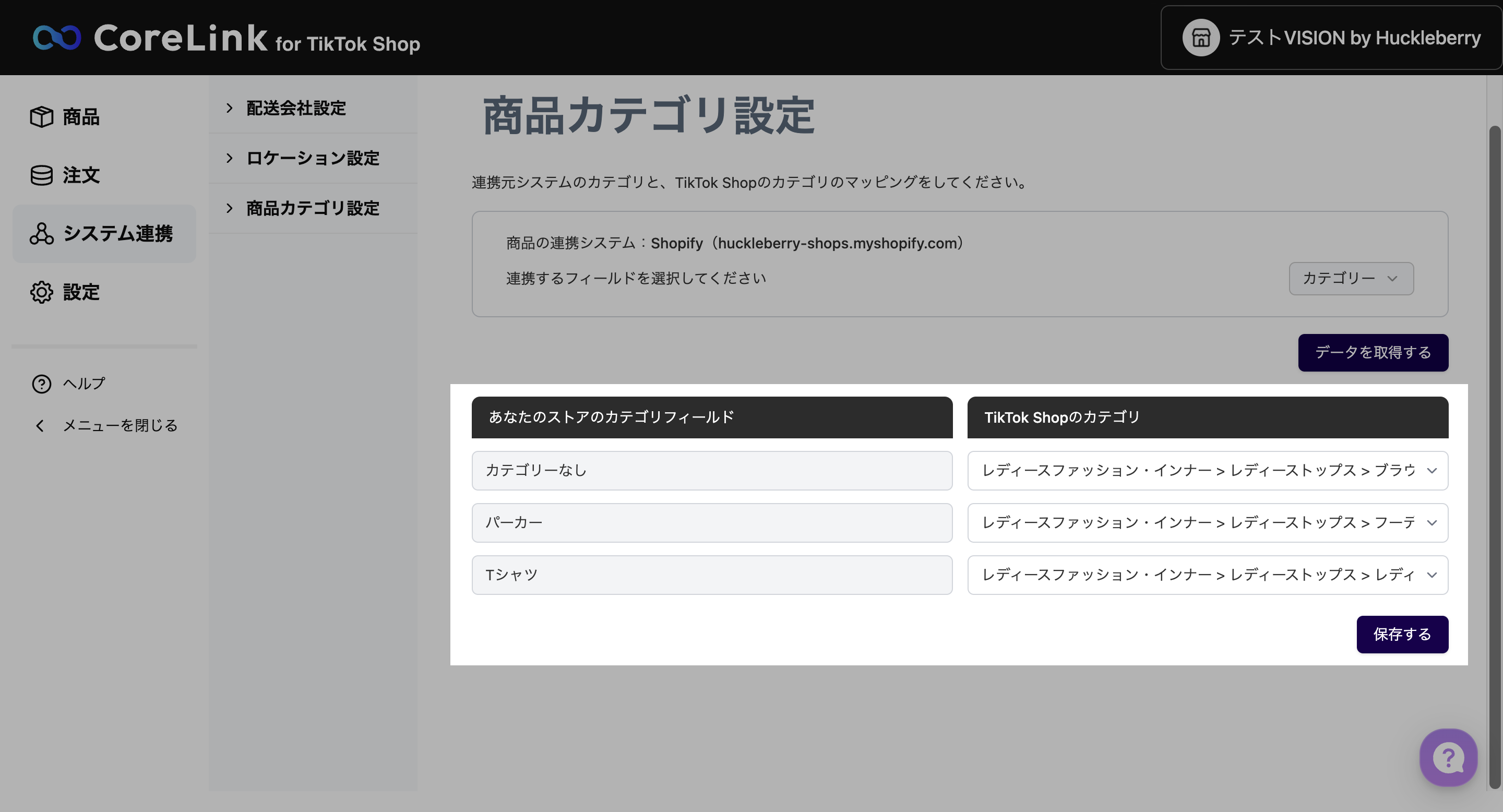The width and height of the screenshot is (1503, 812).
Task: Click the システム連携 nodes icon
Action: tap(41, 233)
